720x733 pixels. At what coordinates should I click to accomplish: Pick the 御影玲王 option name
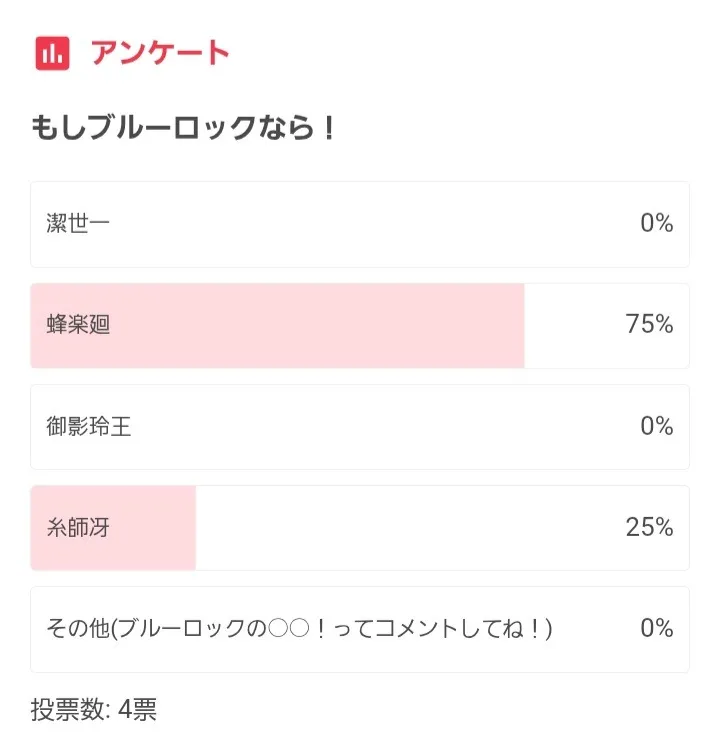(89, 427)
